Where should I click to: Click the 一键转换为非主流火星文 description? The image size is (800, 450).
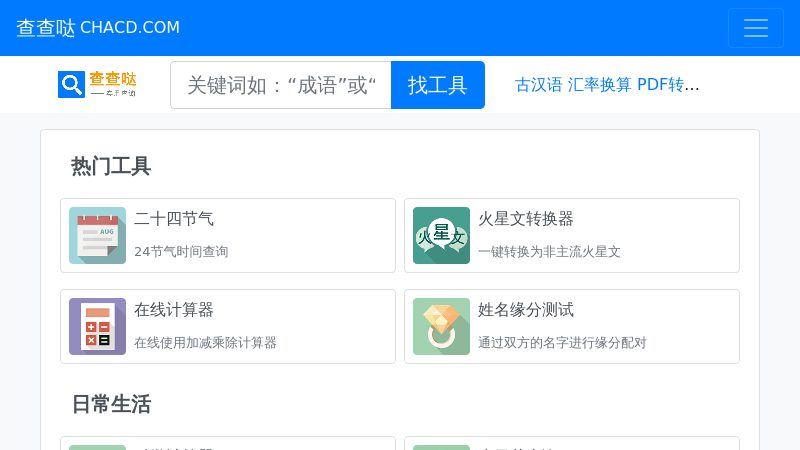click(549, 252)
